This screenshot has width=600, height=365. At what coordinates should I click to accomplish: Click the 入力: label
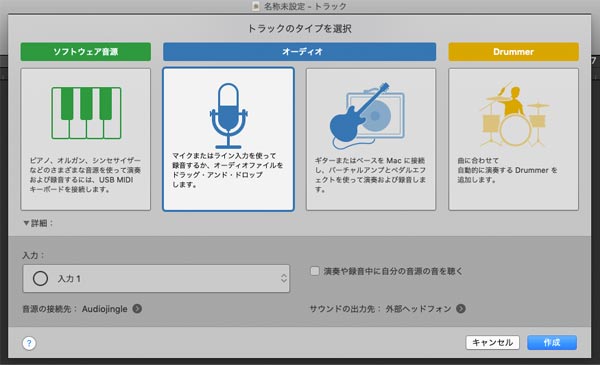tap(33, 256)
